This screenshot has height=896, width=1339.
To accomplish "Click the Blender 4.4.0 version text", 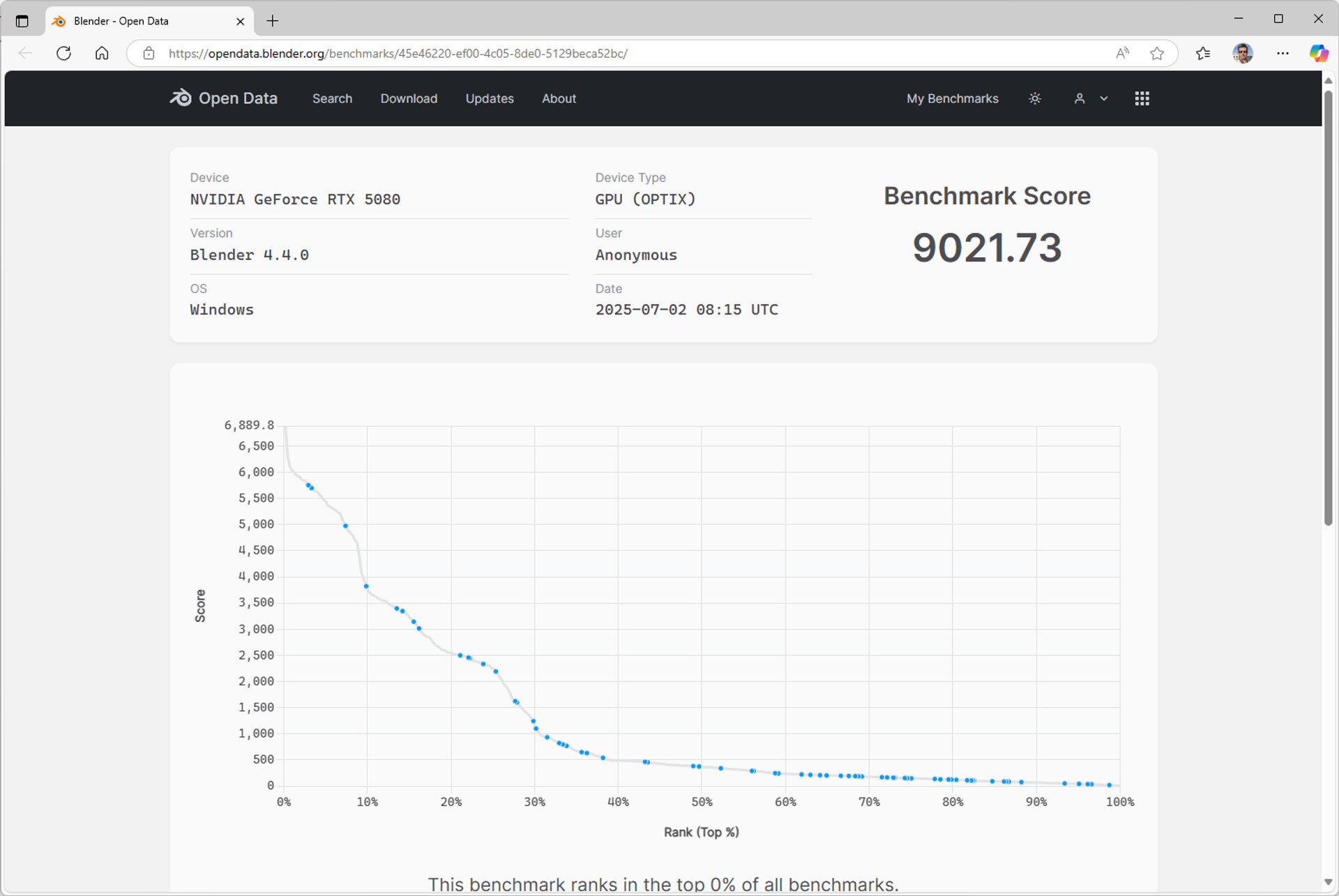I will tap(249, 255).
